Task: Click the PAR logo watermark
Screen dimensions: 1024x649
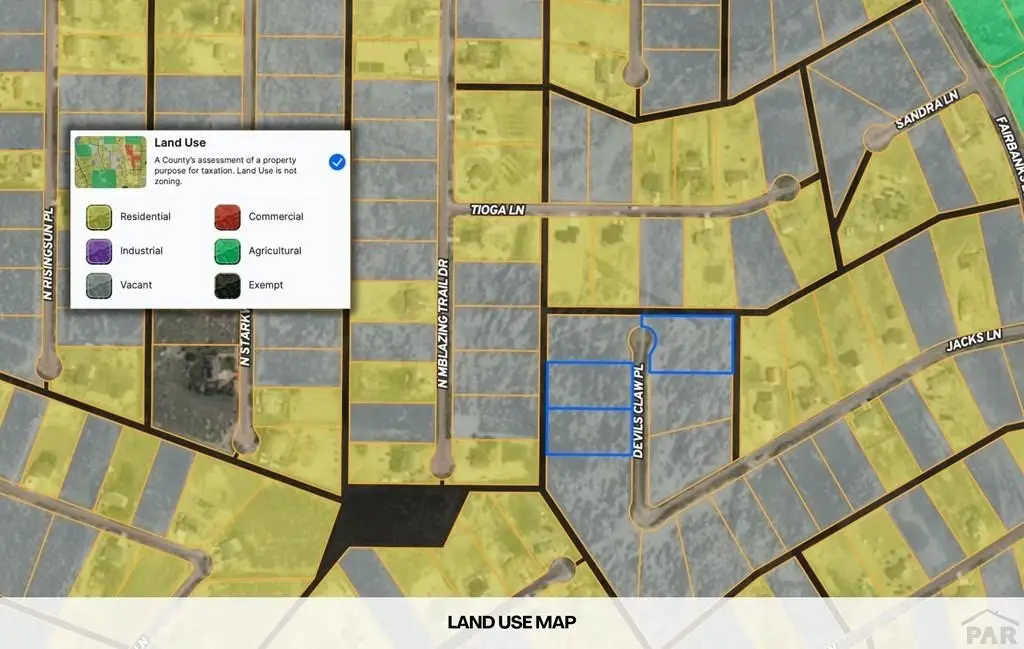Action: pyautogui.click(x=990, y=629)
